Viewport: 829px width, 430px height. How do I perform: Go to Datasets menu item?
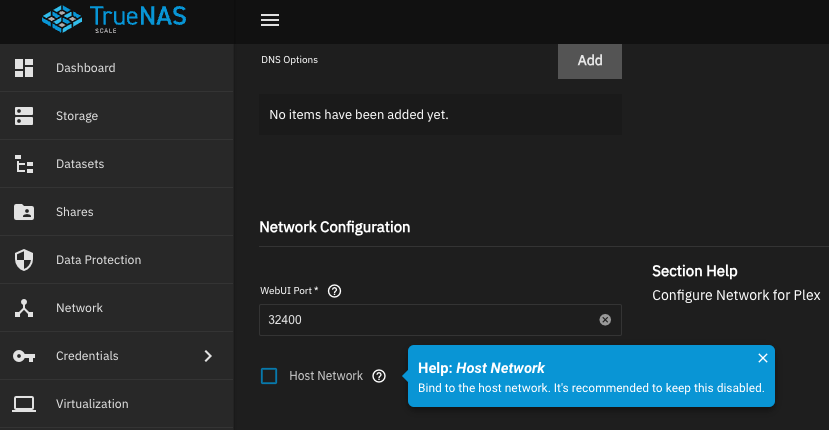[x=80, y=164]
